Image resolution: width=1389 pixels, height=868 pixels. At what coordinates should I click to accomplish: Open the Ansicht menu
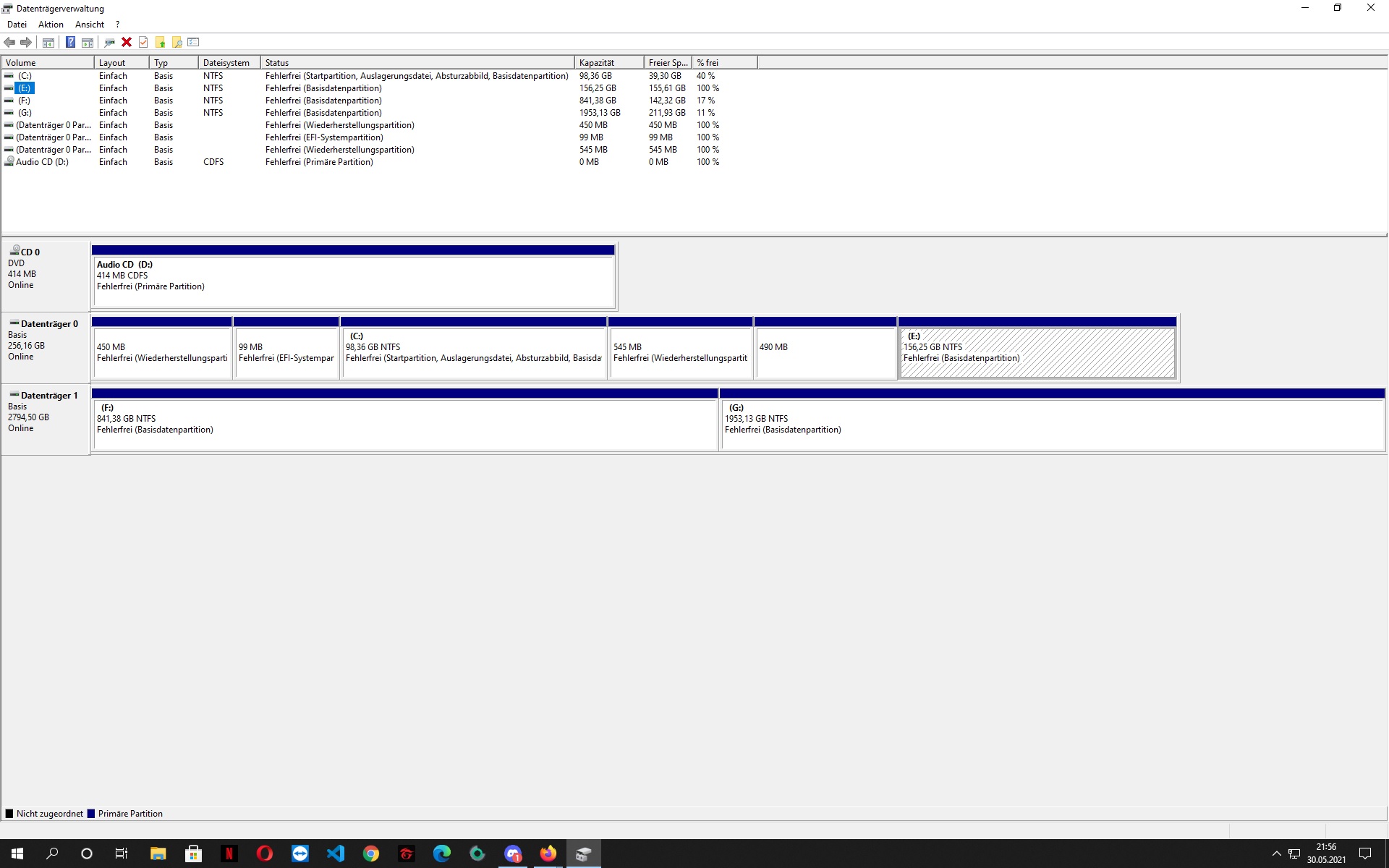click(90, 25)
